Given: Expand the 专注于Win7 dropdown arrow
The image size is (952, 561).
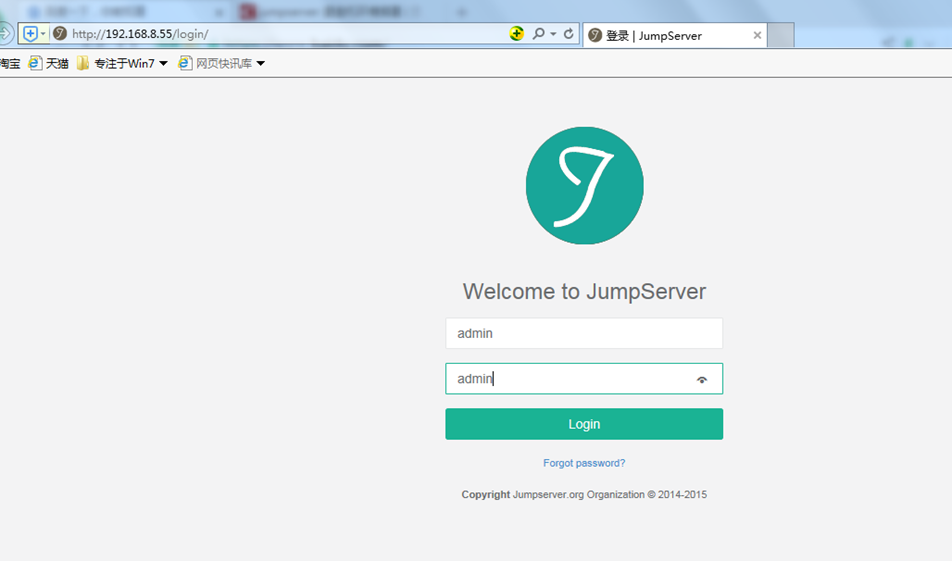Looking at the screenshot, I should 163,64.
